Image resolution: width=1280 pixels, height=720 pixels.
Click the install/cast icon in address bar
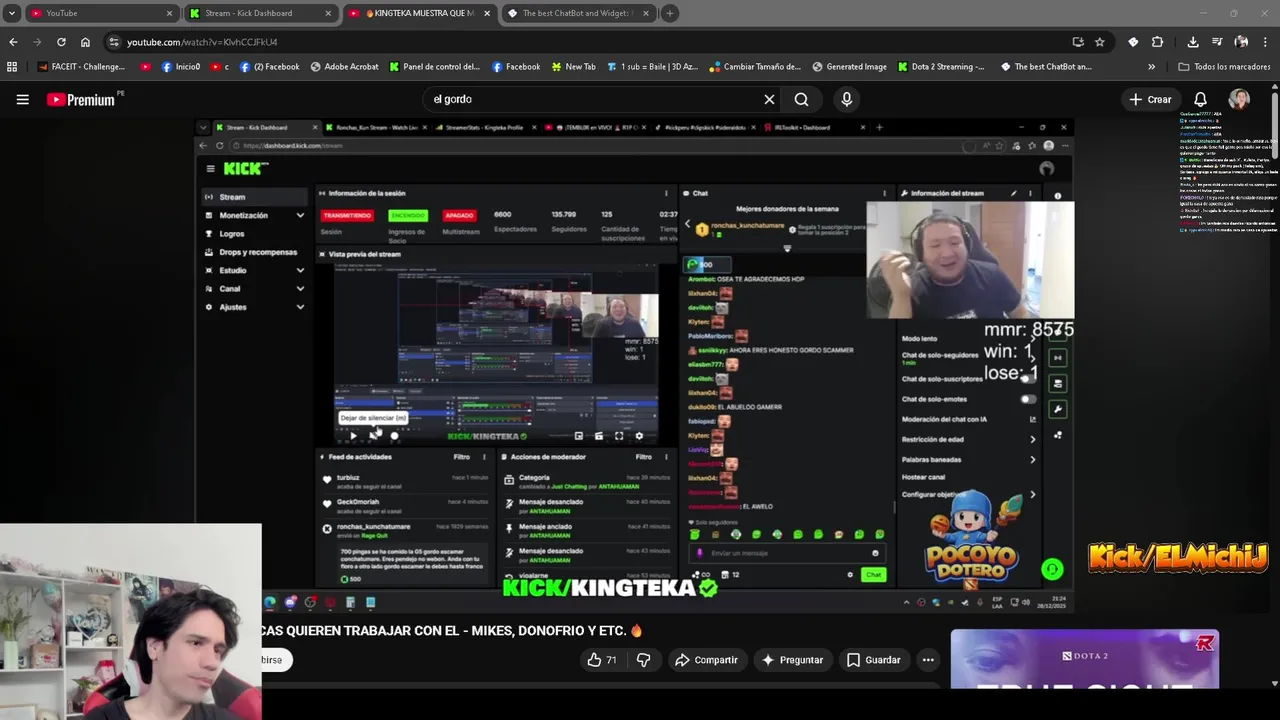(x=1078, y=42)
